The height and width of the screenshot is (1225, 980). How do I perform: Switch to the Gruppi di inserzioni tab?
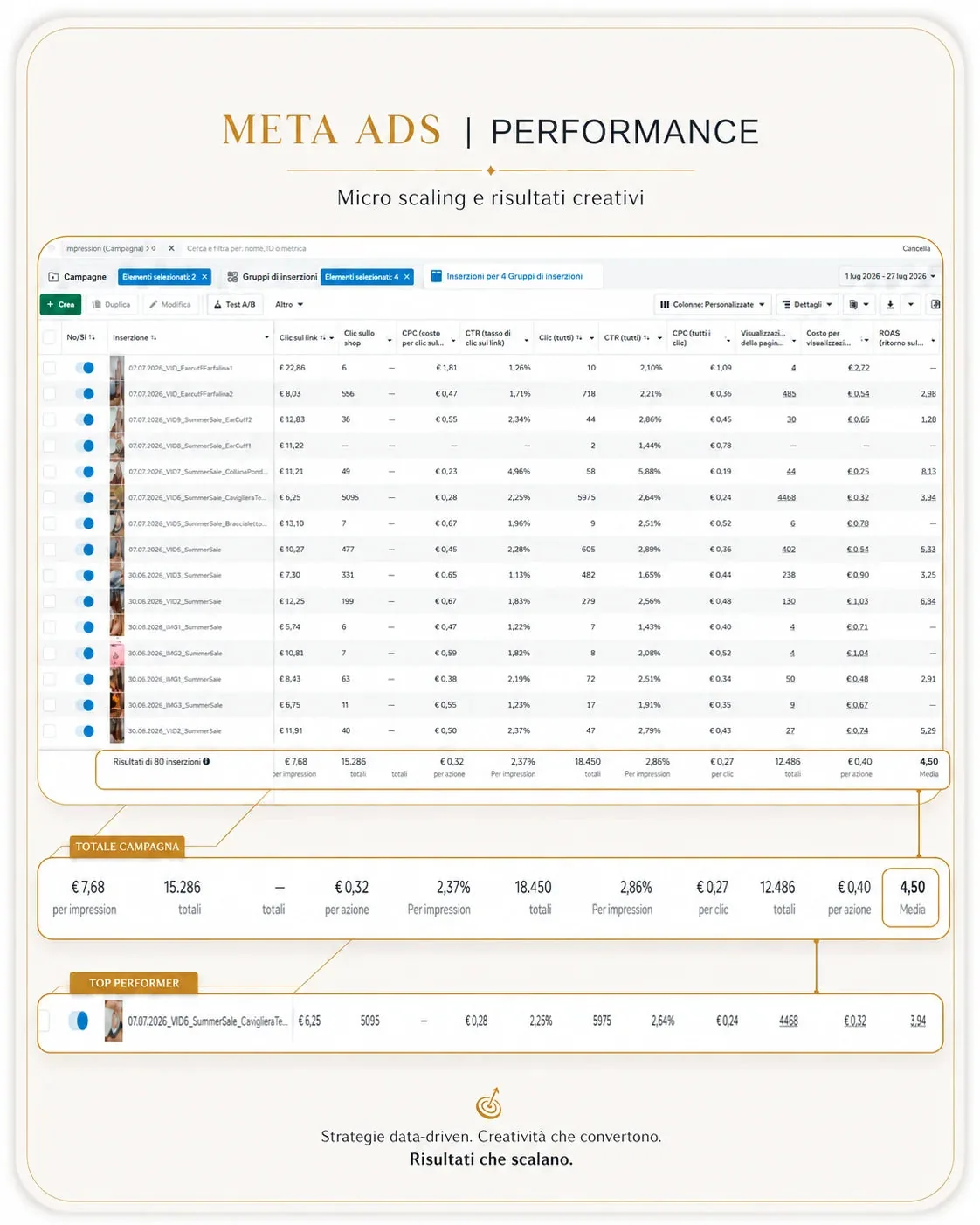point(272,277)
